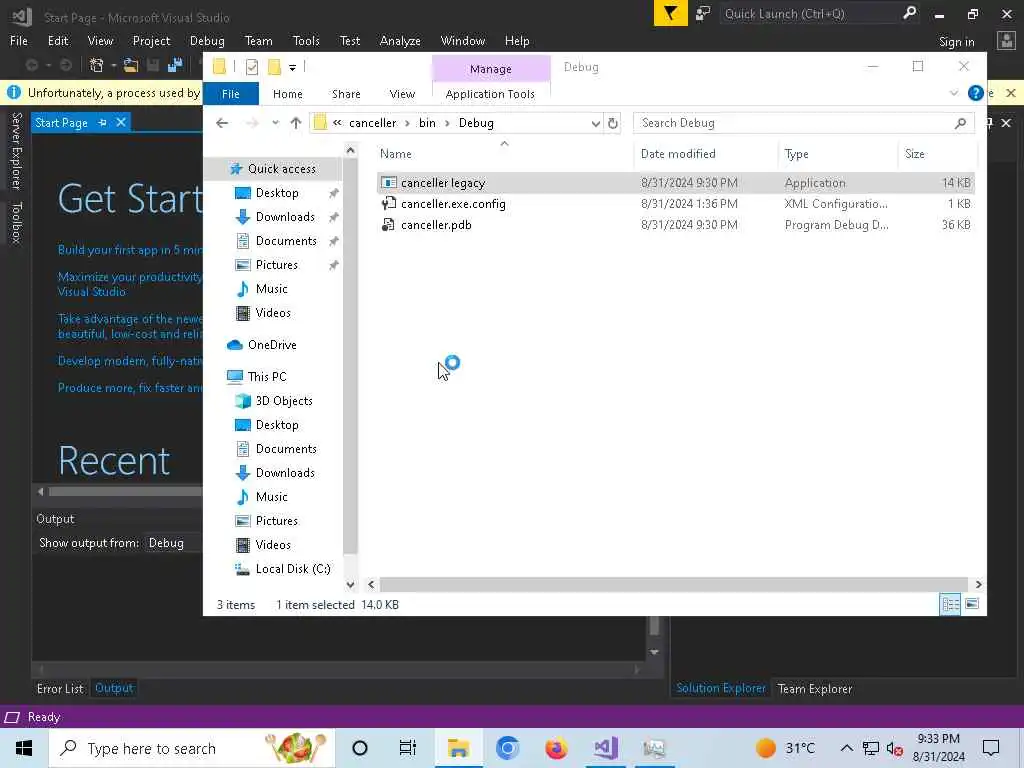Expand the File Explorer ribbon chevron

click(x=953, y=93)
